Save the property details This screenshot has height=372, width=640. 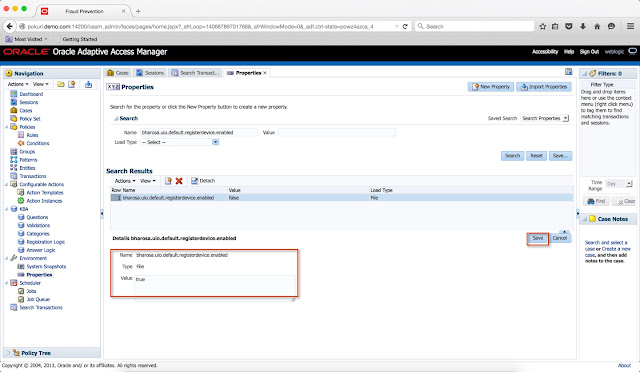(538, 238)
